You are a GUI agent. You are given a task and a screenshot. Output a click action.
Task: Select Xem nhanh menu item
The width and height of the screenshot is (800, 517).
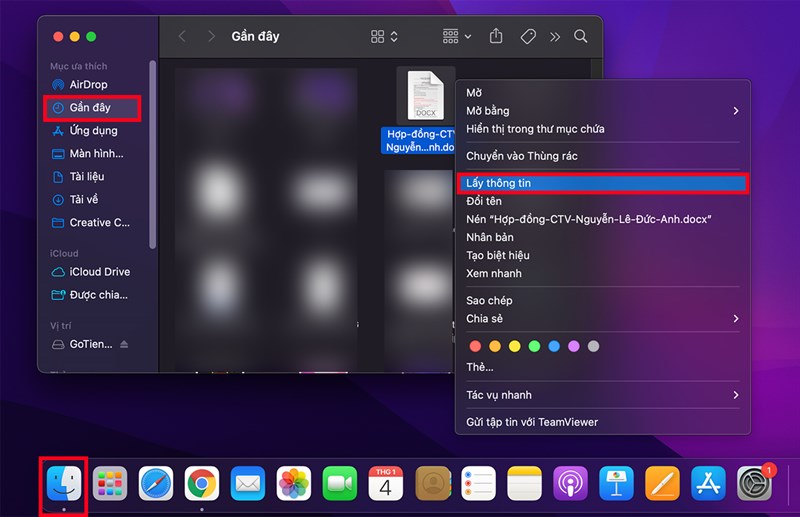click(603, 274)
